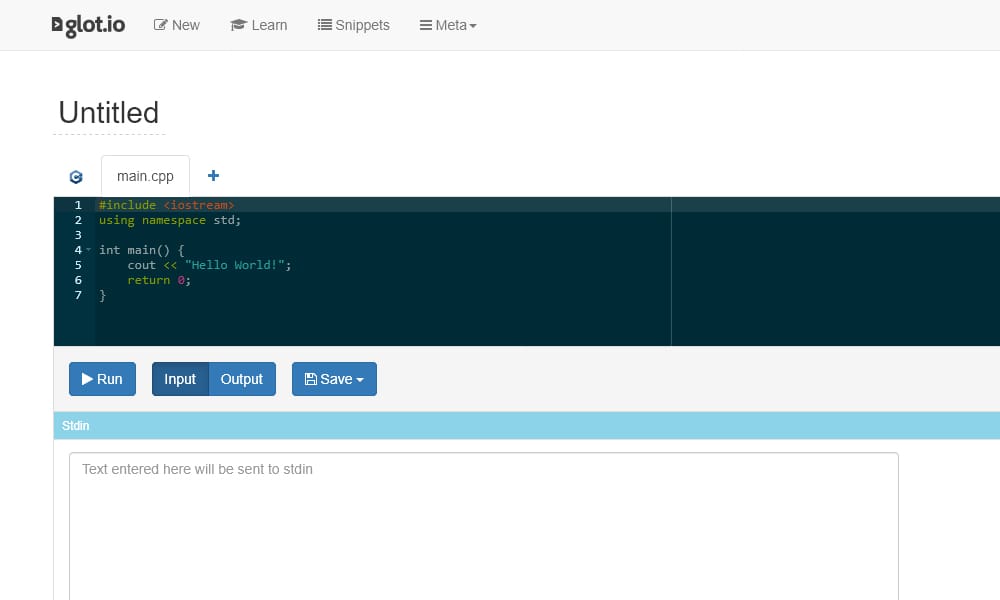Click the pencil icon next to New
This screenshot has height=600, width=1000.
(161, 24)
